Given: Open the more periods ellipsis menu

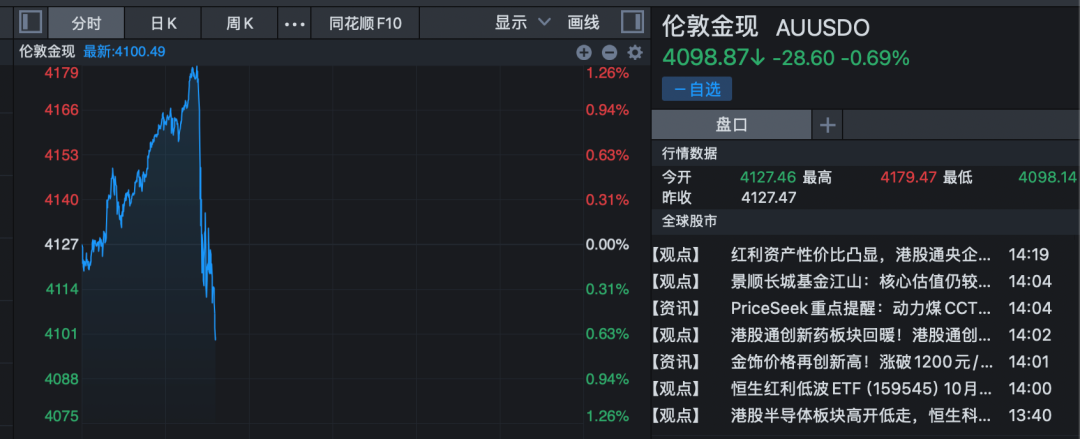Looking at the screenshot, I should pyautogui.click(x=295, y=22).
